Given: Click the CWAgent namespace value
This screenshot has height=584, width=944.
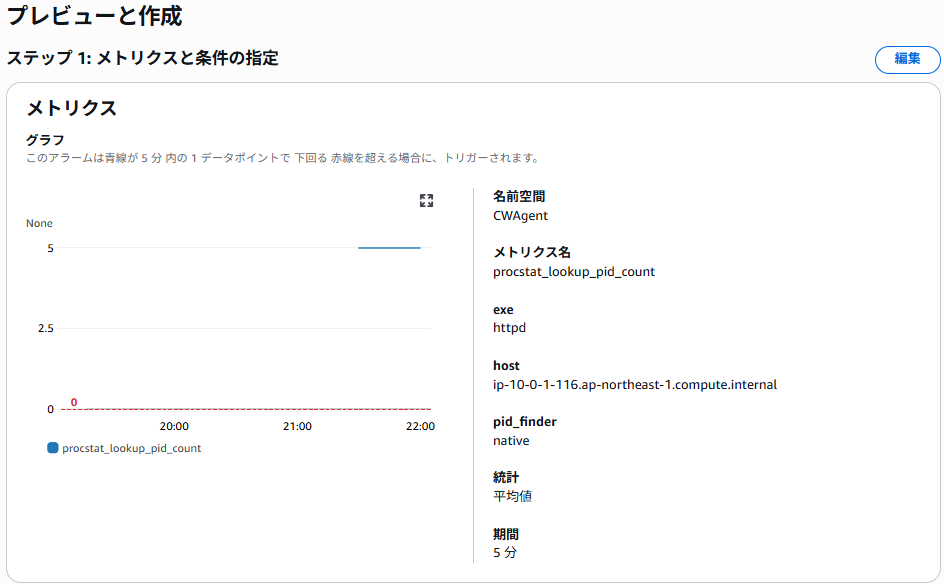Looking at the screenshot, I should (520, 216).
